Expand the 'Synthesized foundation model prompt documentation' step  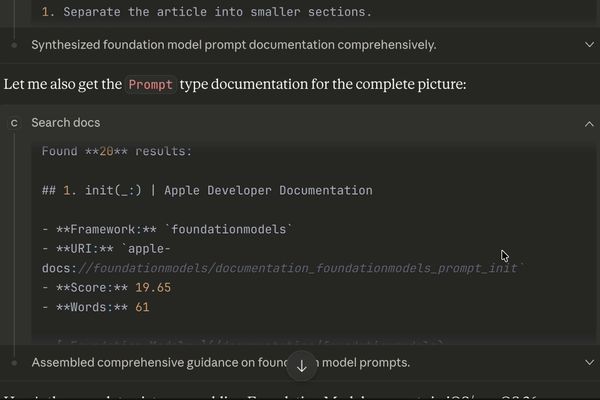[589, 45]
